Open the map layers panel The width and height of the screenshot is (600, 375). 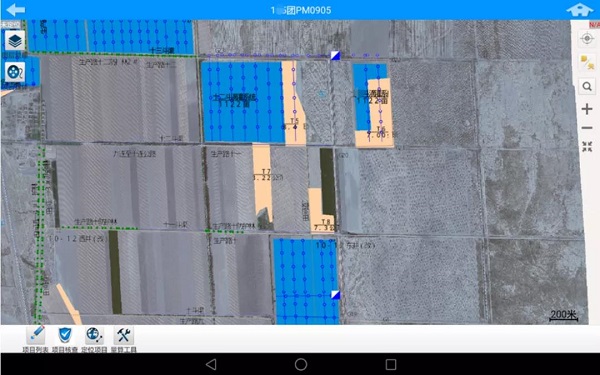click(15, 40)
